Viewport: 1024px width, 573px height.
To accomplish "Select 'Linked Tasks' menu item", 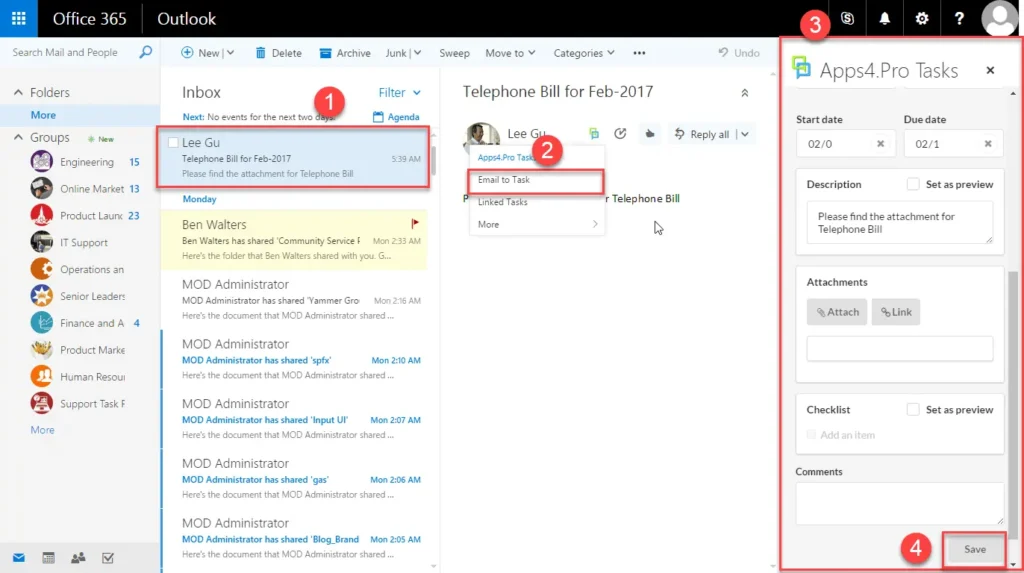I will point(503,202).
